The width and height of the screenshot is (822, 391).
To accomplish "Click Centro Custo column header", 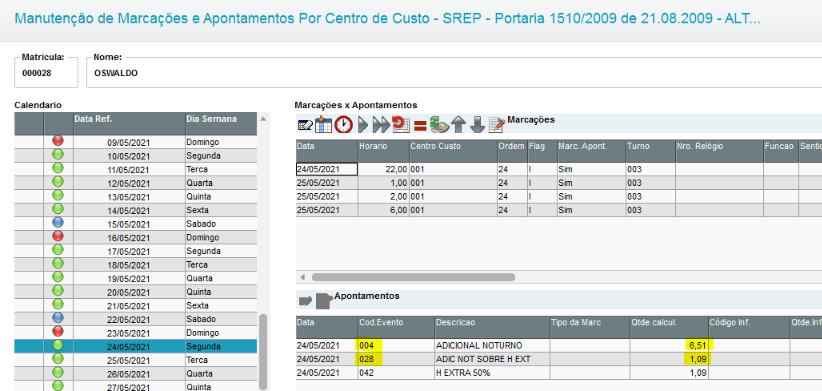I will pyautogui.click(x=453, y=151).
